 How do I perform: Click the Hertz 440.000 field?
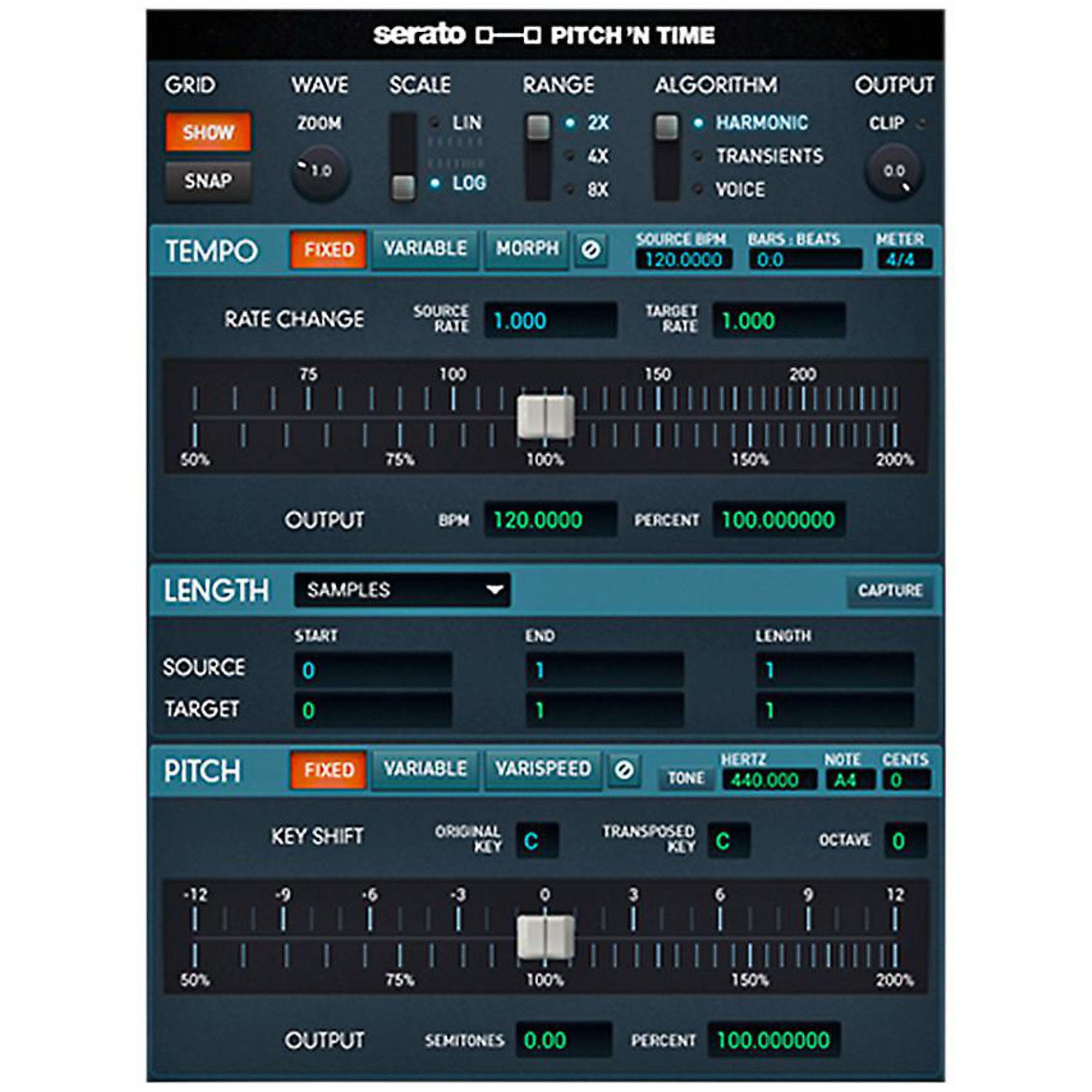(x=769, y=780)
